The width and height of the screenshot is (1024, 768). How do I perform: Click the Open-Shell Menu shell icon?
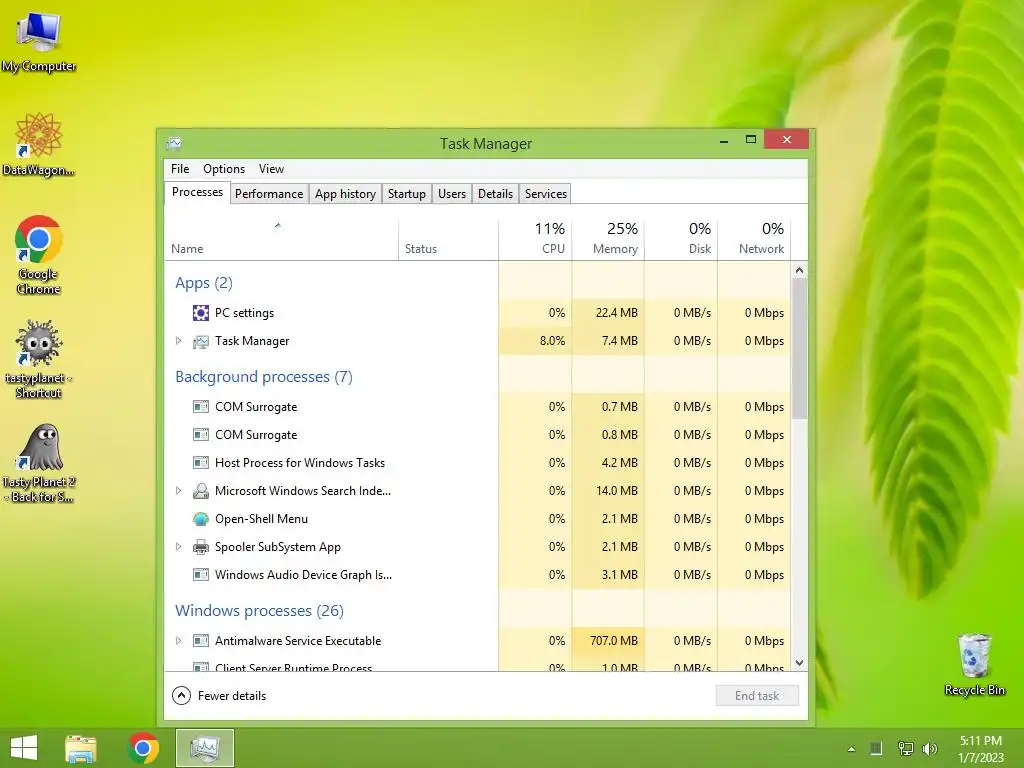(200, 519)
